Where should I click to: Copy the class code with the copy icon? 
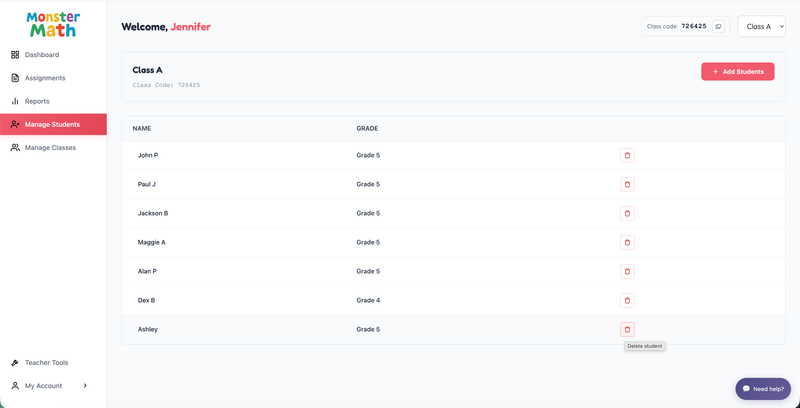(718, 27)
